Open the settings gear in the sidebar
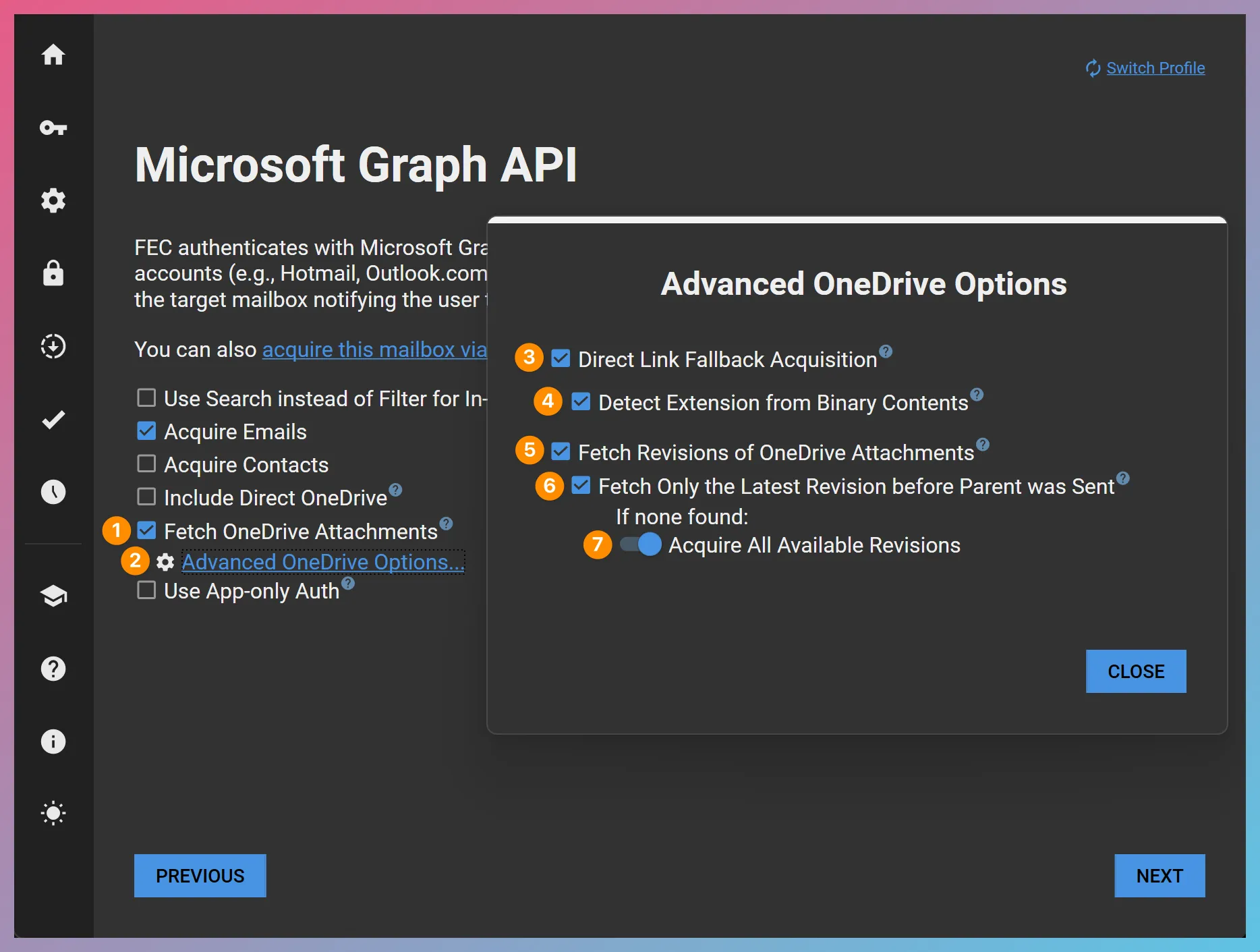 pyautogui.click(x=53, y=200)
